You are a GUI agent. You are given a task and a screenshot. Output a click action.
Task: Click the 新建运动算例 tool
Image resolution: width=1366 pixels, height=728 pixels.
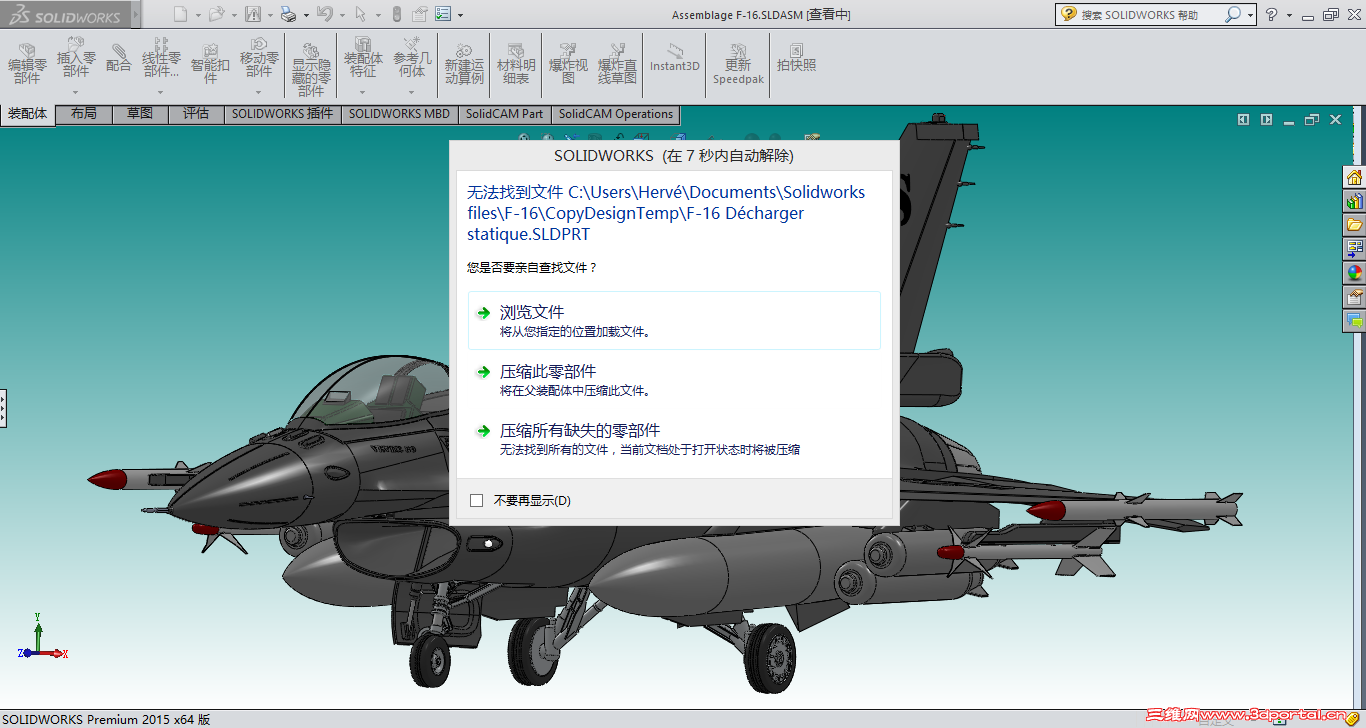pyautogui.click(x=464, y=65)
